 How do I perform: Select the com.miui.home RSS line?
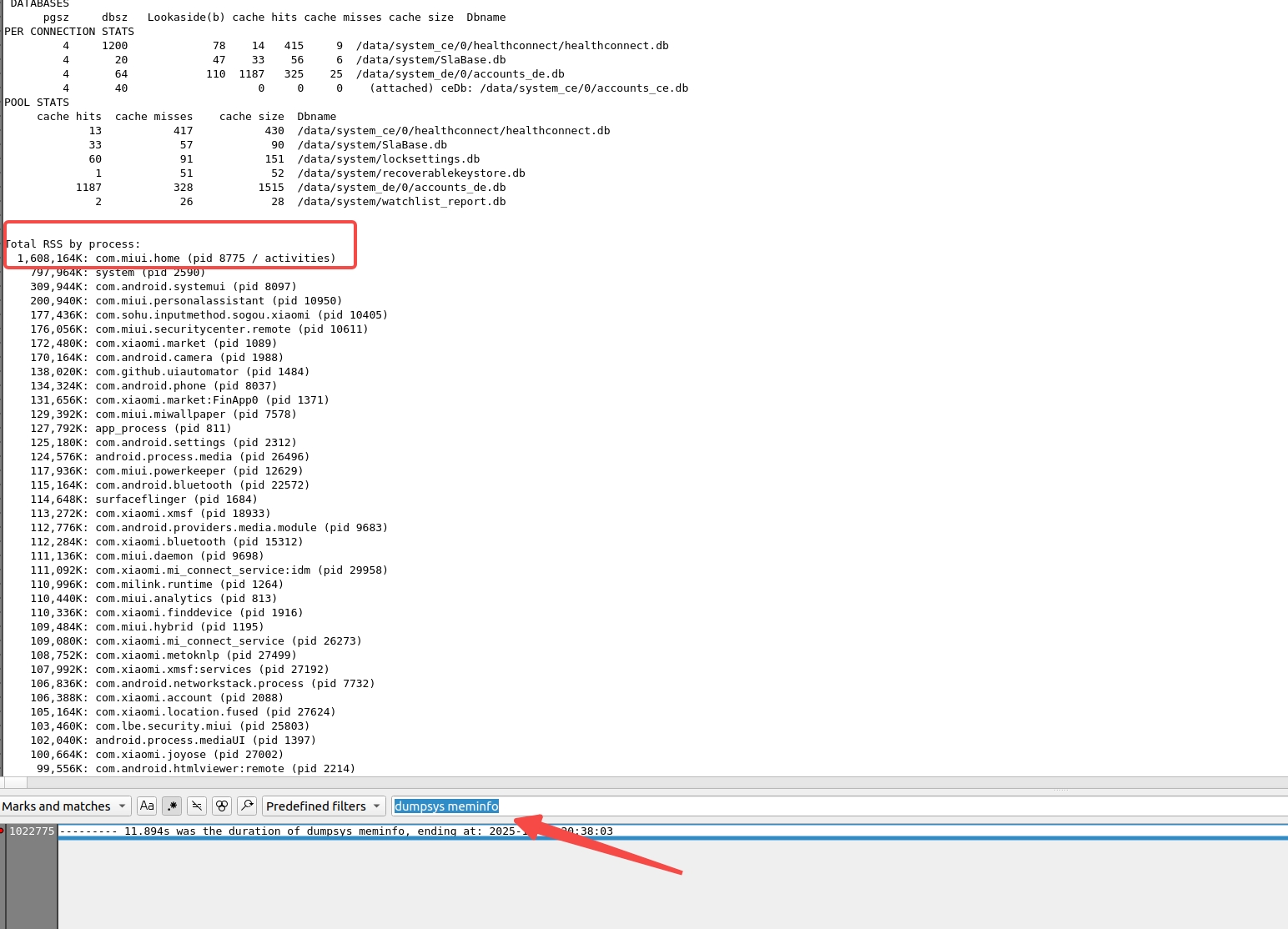click(x=176, y=259)
